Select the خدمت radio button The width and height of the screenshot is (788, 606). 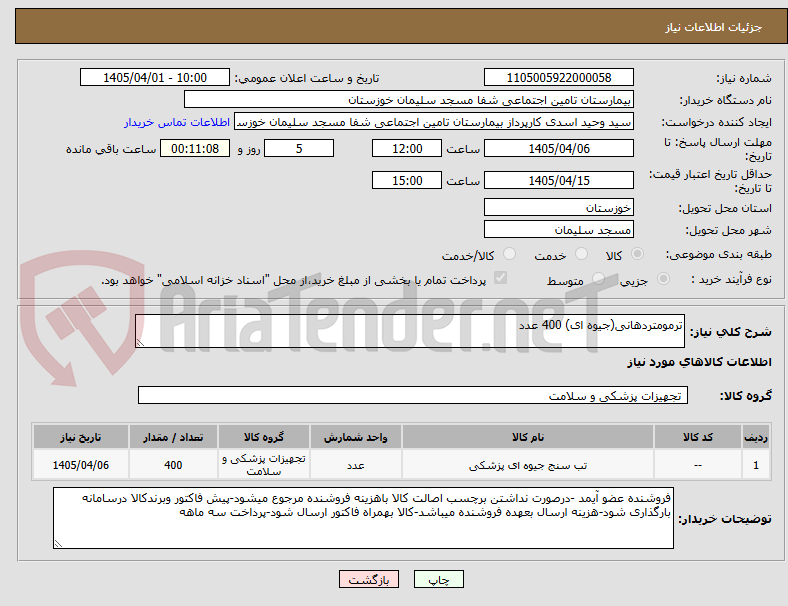pos(581,254)
